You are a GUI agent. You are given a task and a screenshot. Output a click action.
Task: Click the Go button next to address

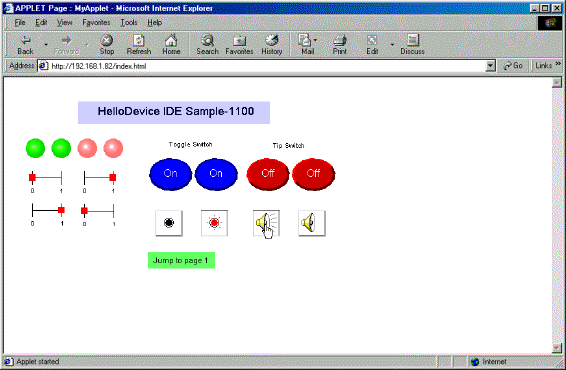(x=513, y=66)
